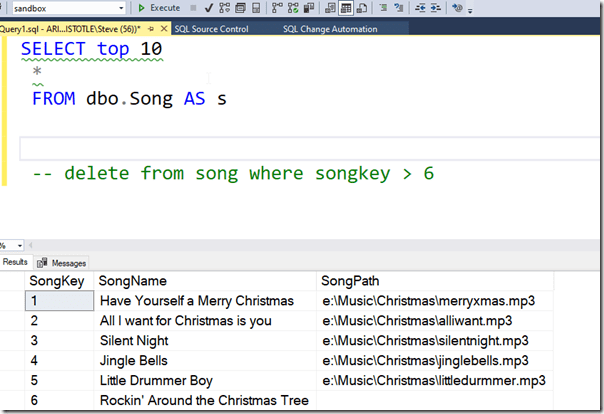Select the merryxmas.mp3 path cell
Screen dimensions: 604x414
click(435, 301)
